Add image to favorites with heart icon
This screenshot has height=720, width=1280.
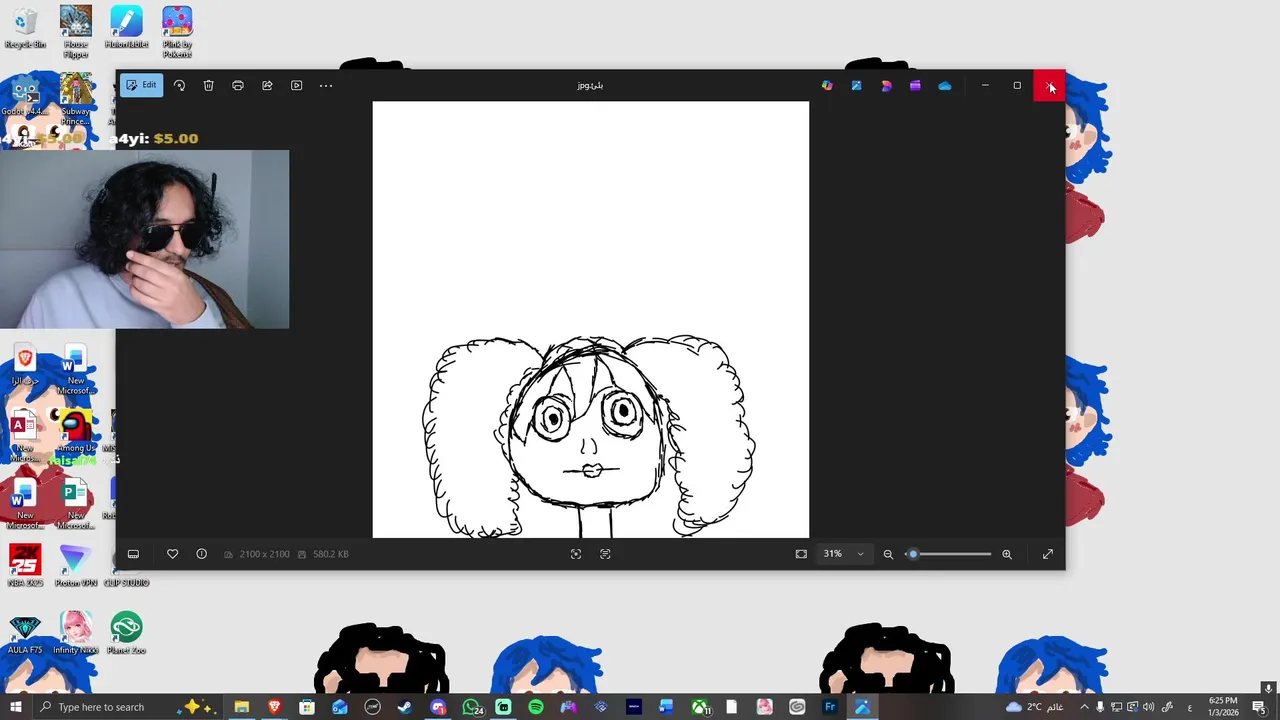172,554
